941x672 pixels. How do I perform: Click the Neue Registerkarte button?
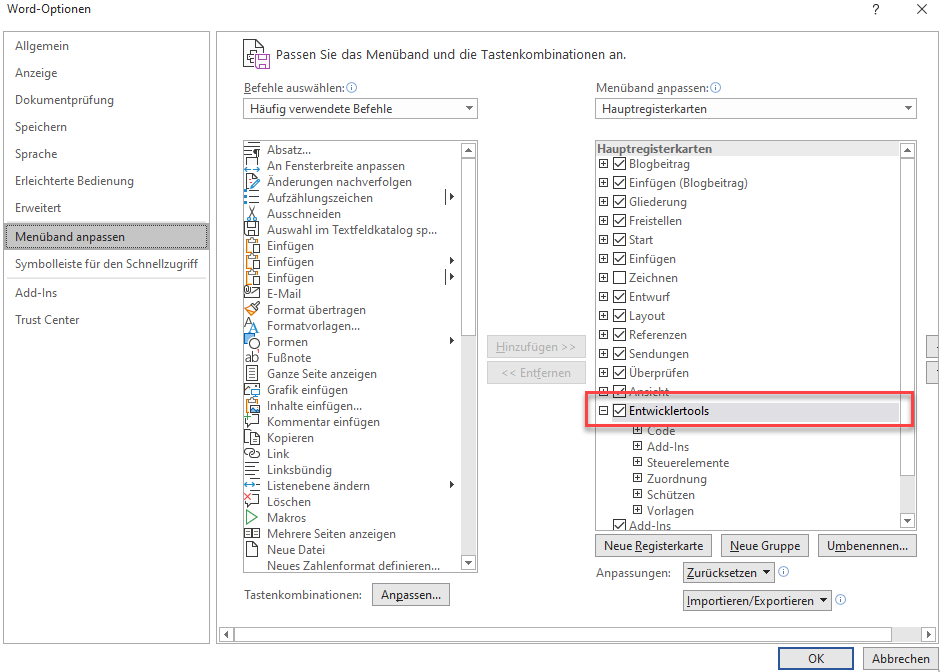tap(654, 546)
